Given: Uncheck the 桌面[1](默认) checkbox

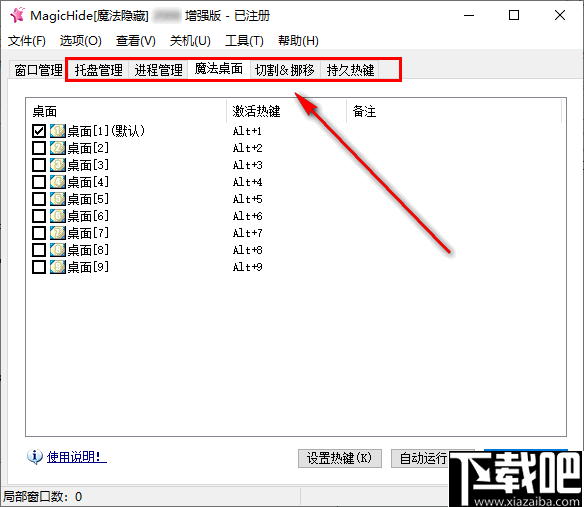Looking at the screenshot, I should point(39,131).
